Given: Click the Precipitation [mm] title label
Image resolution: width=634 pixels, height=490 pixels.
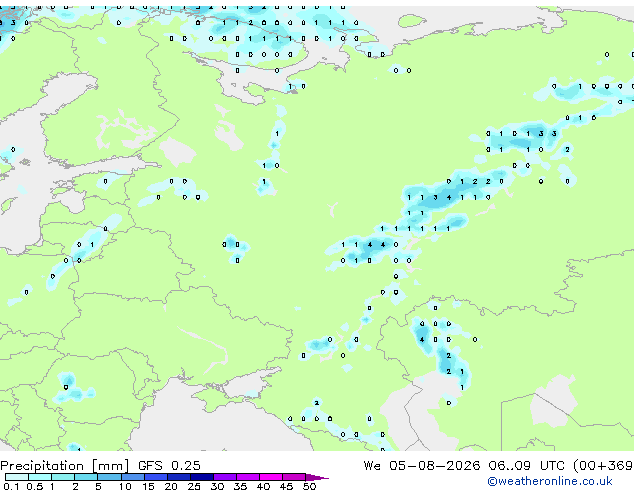Looking at the screenshot, I should point(64,466).
